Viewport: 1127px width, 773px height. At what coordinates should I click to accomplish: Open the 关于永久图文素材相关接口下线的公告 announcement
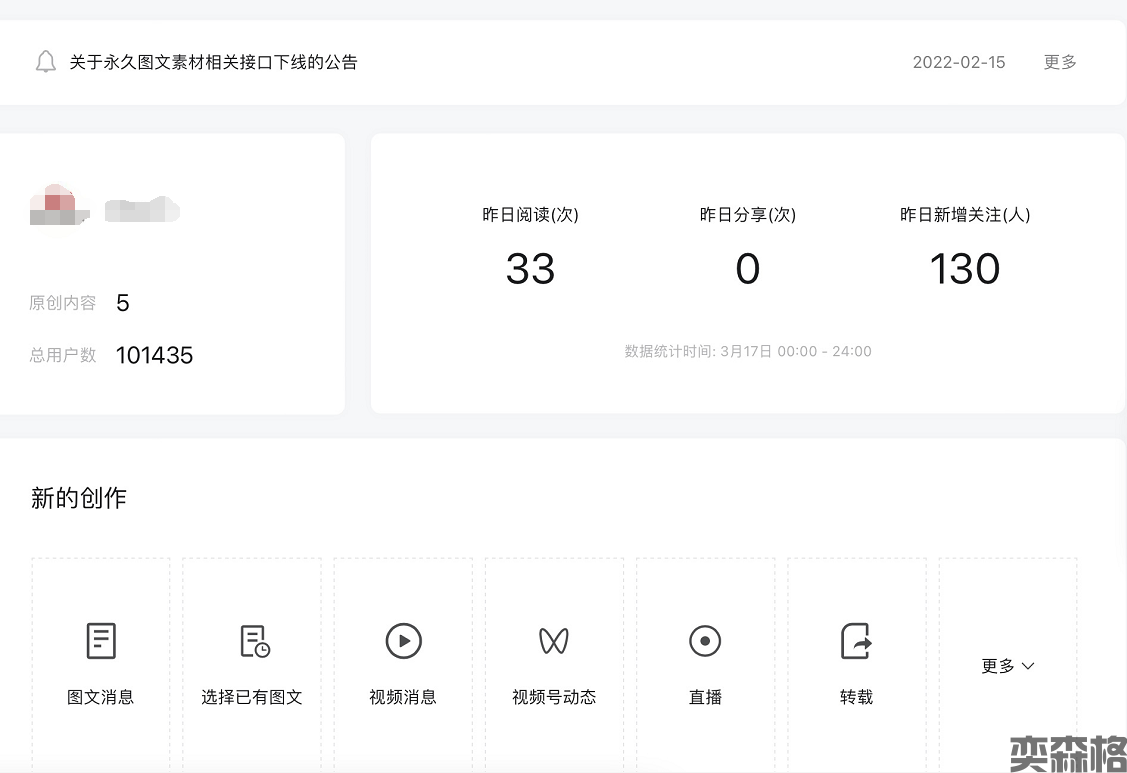213,62
